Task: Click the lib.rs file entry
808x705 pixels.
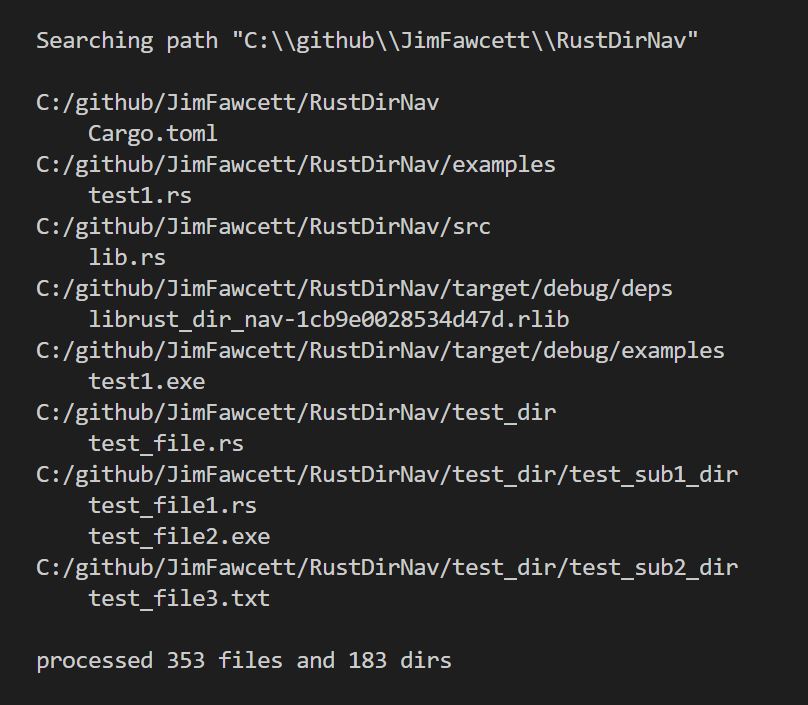Action: pos(127,257)
